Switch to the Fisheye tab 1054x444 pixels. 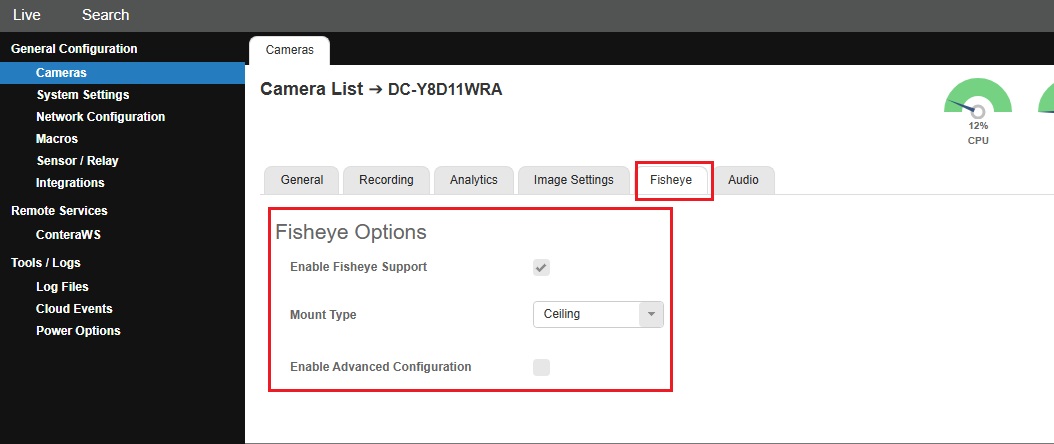(671, 180)
